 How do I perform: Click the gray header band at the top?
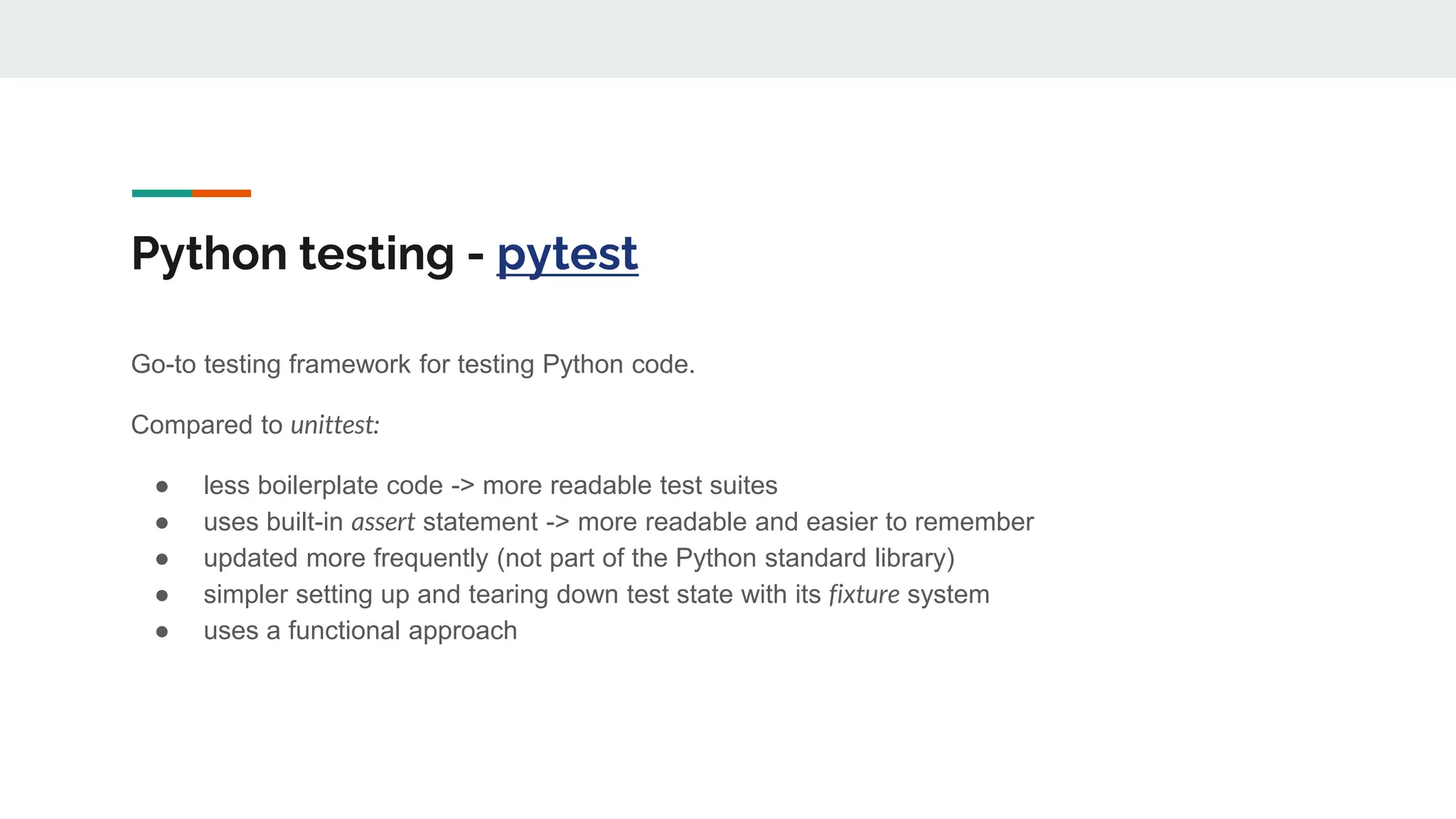click(728, 38)
